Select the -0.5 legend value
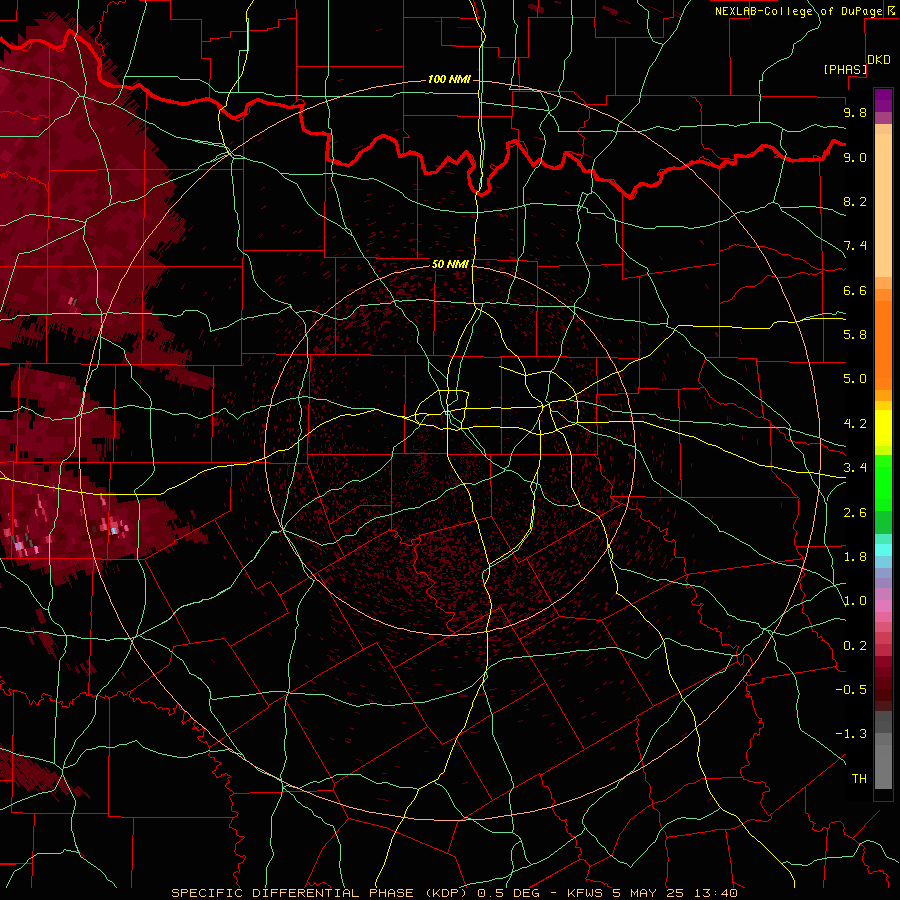Viewport: 900px width, 900px height. coord(851,690)
